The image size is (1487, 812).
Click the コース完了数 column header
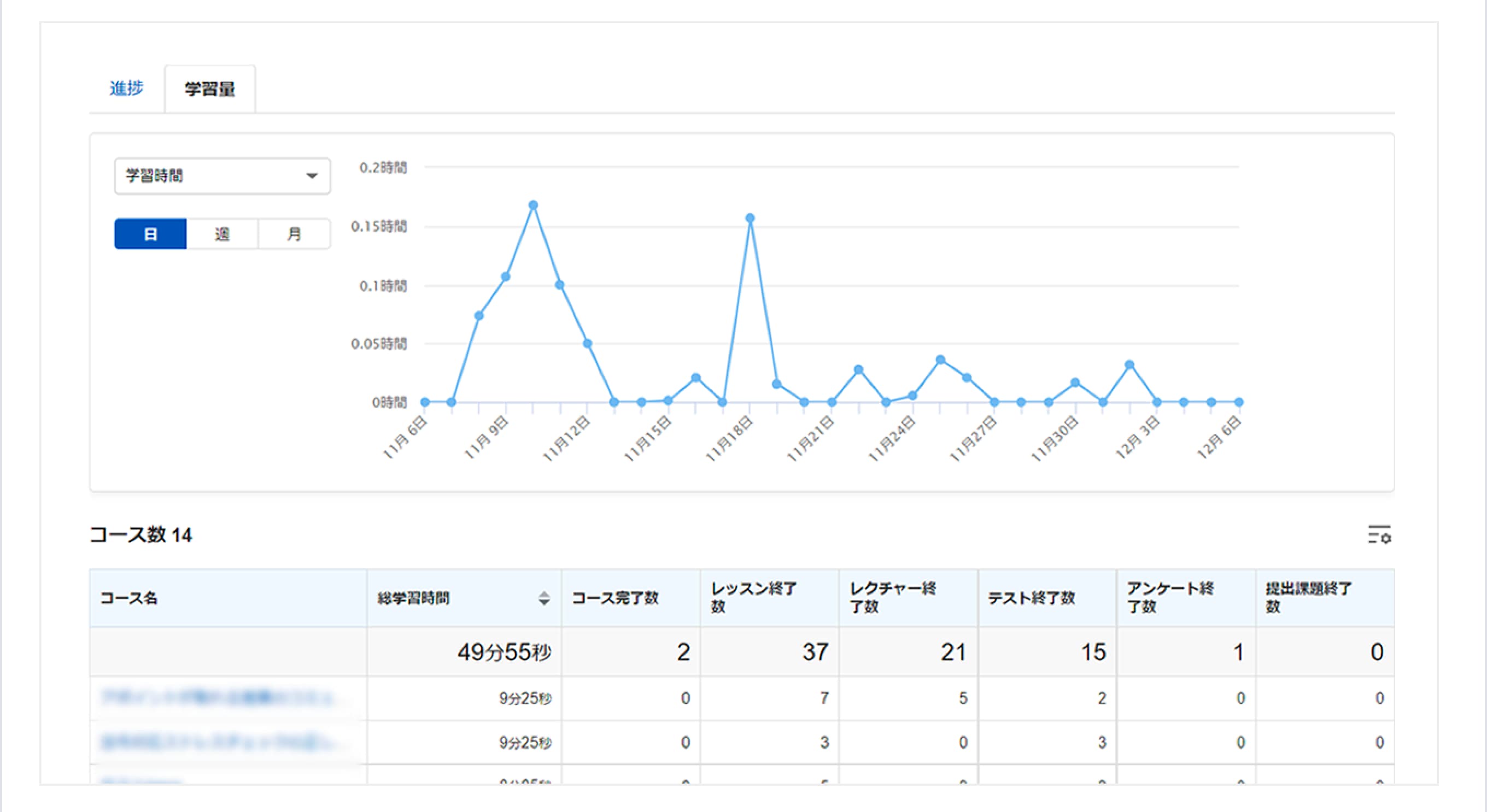tap(615, 598)
